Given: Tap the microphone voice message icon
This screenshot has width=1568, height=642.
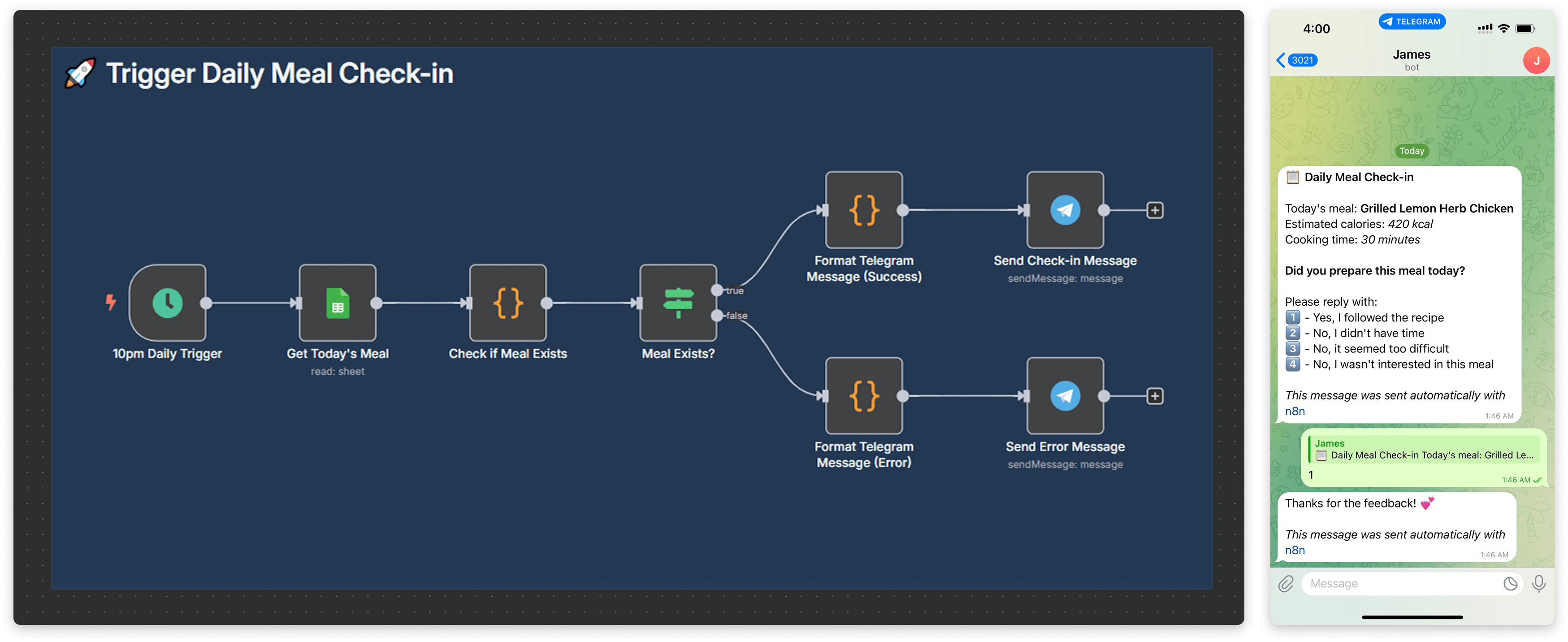Looking at the screenshot, I should point(1538,584).
